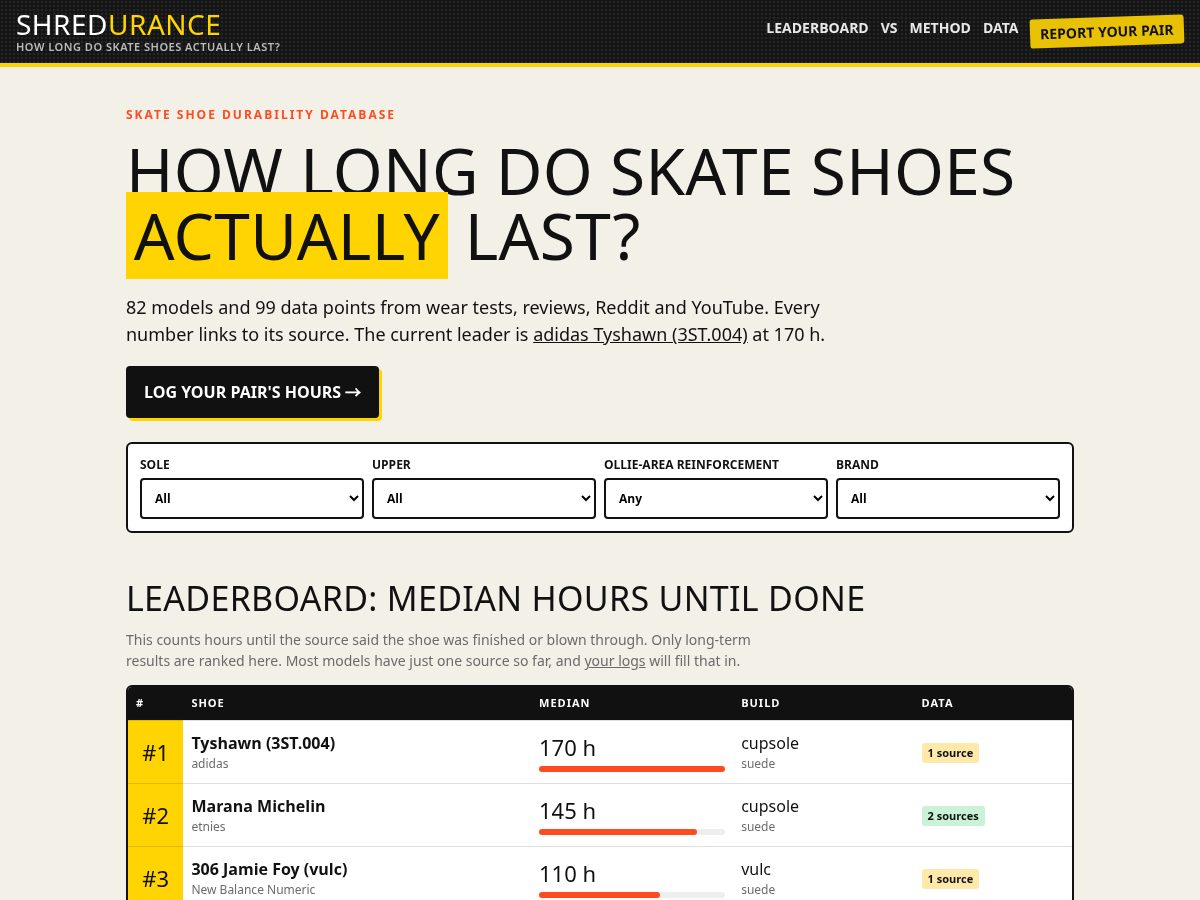This screenshot has width=1200, height=900.
Task: Follow the adidas Tyshawn (3ST.004) link
Action: tap(640, 334)
